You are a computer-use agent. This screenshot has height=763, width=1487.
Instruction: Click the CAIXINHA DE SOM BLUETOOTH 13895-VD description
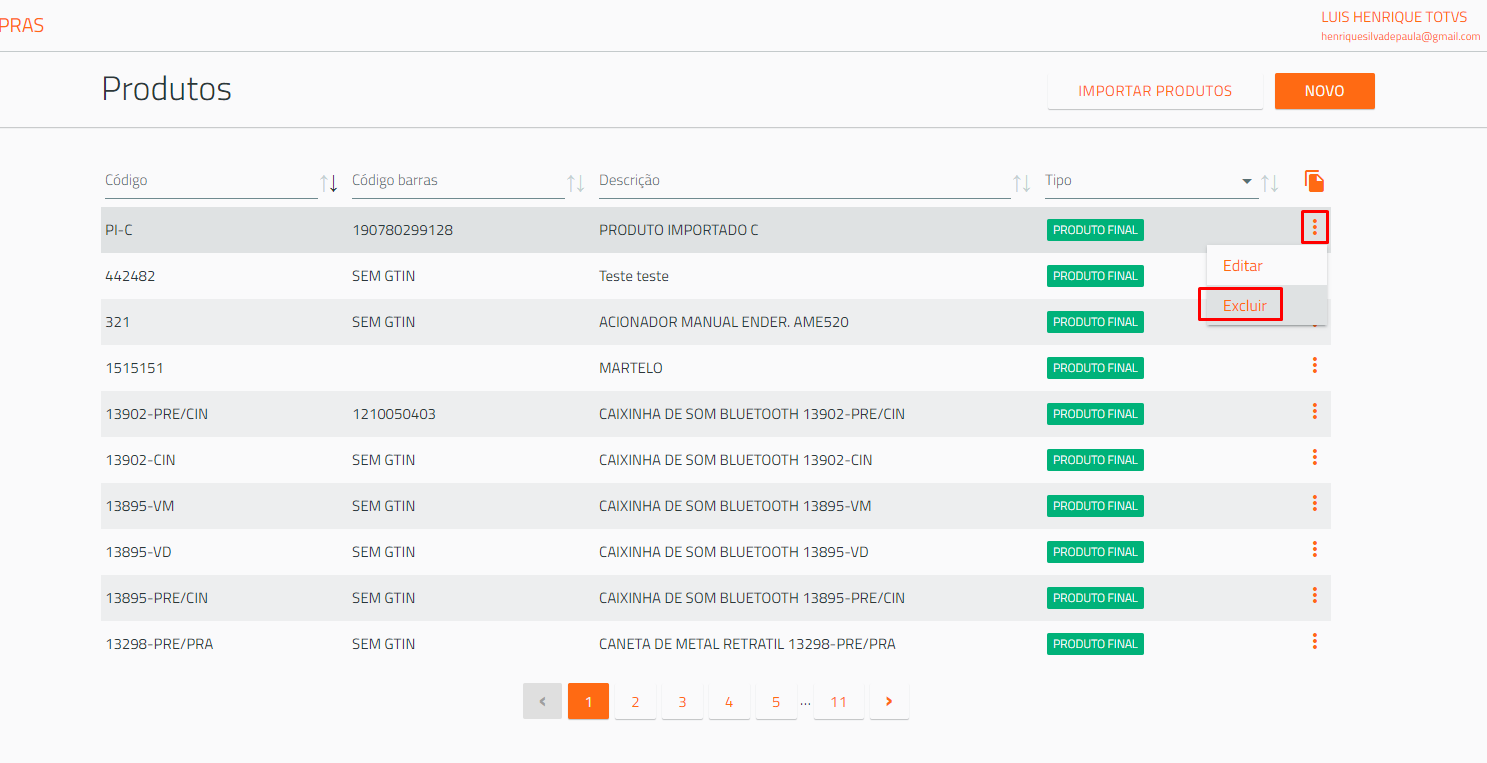(734, 552)
